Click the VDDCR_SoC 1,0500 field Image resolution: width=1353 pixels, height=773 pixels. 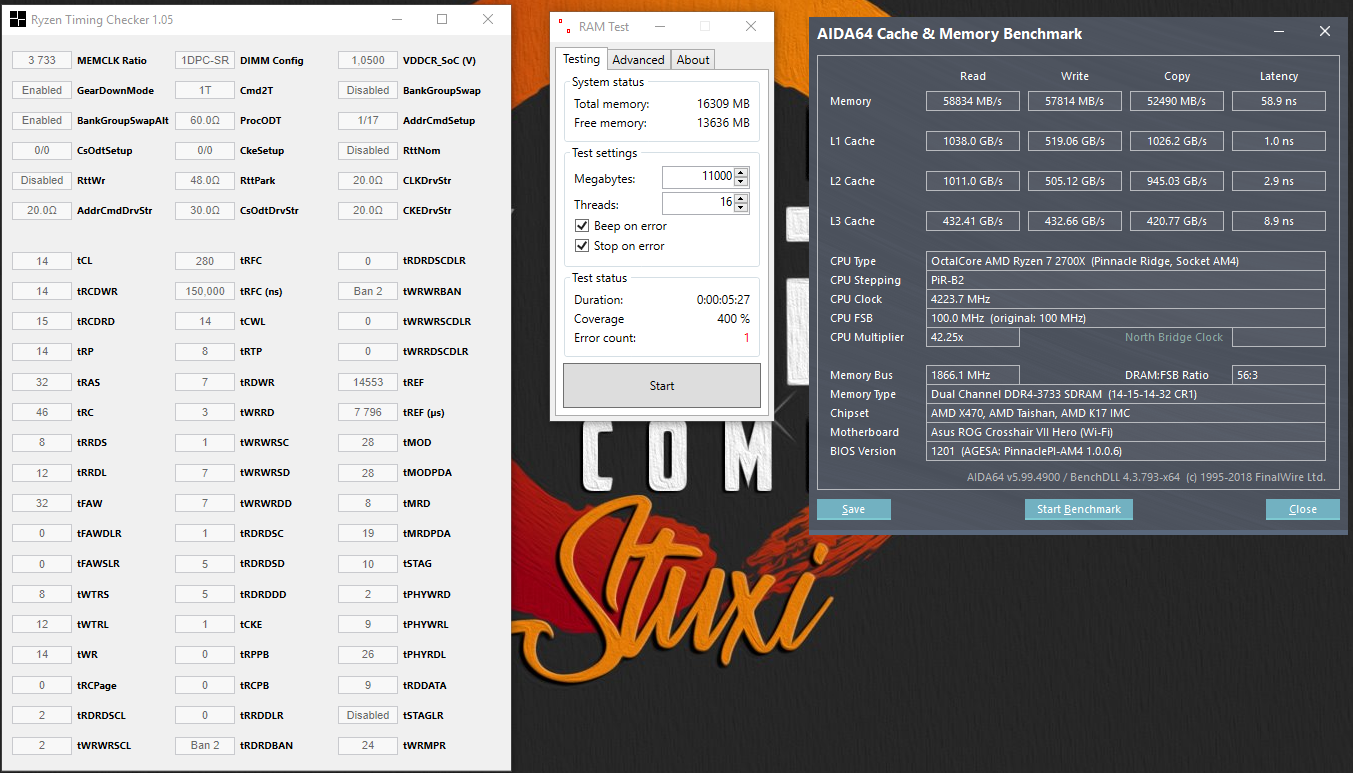[x=368, y=60]
